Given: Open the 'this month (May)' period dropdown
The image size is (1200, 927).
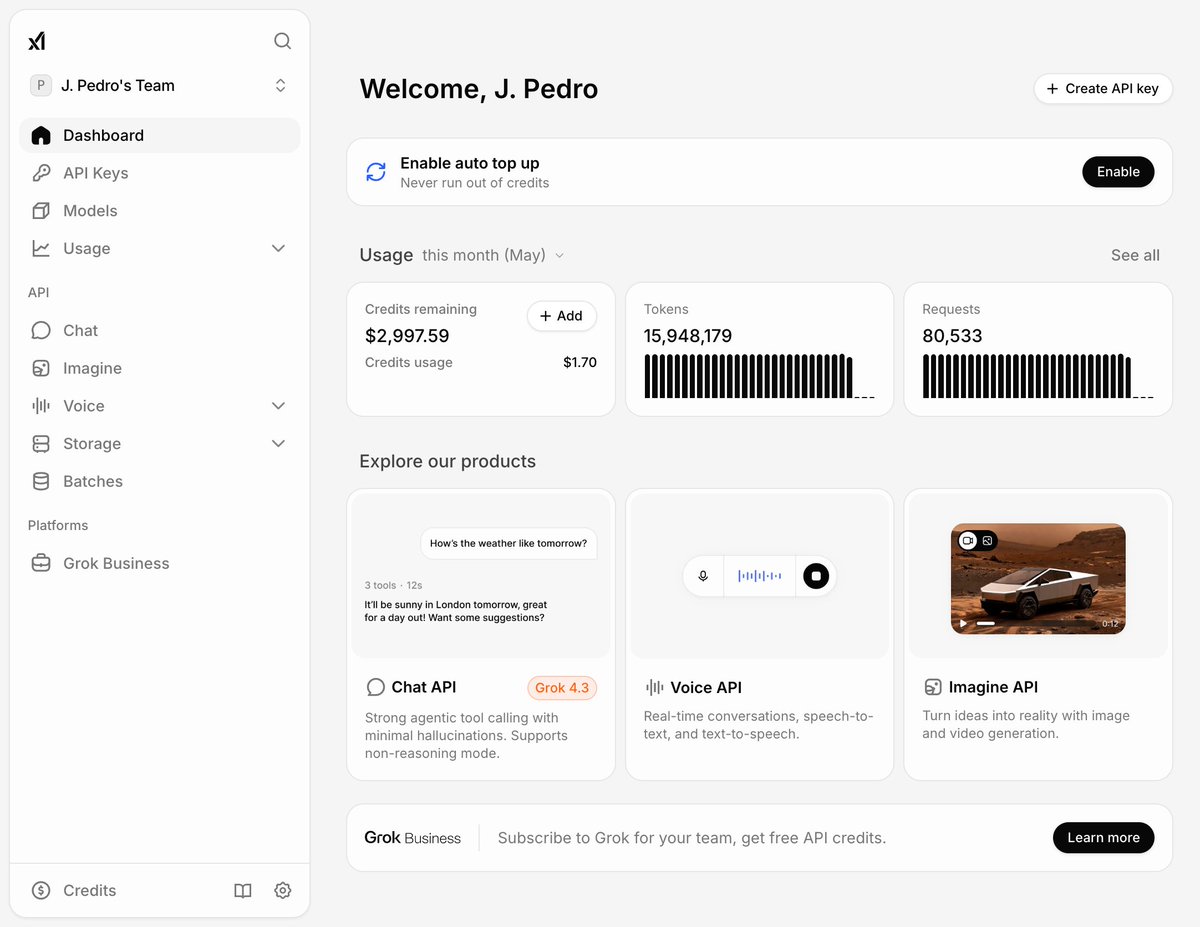Looking at the screenshot, I should coord(493,255).
